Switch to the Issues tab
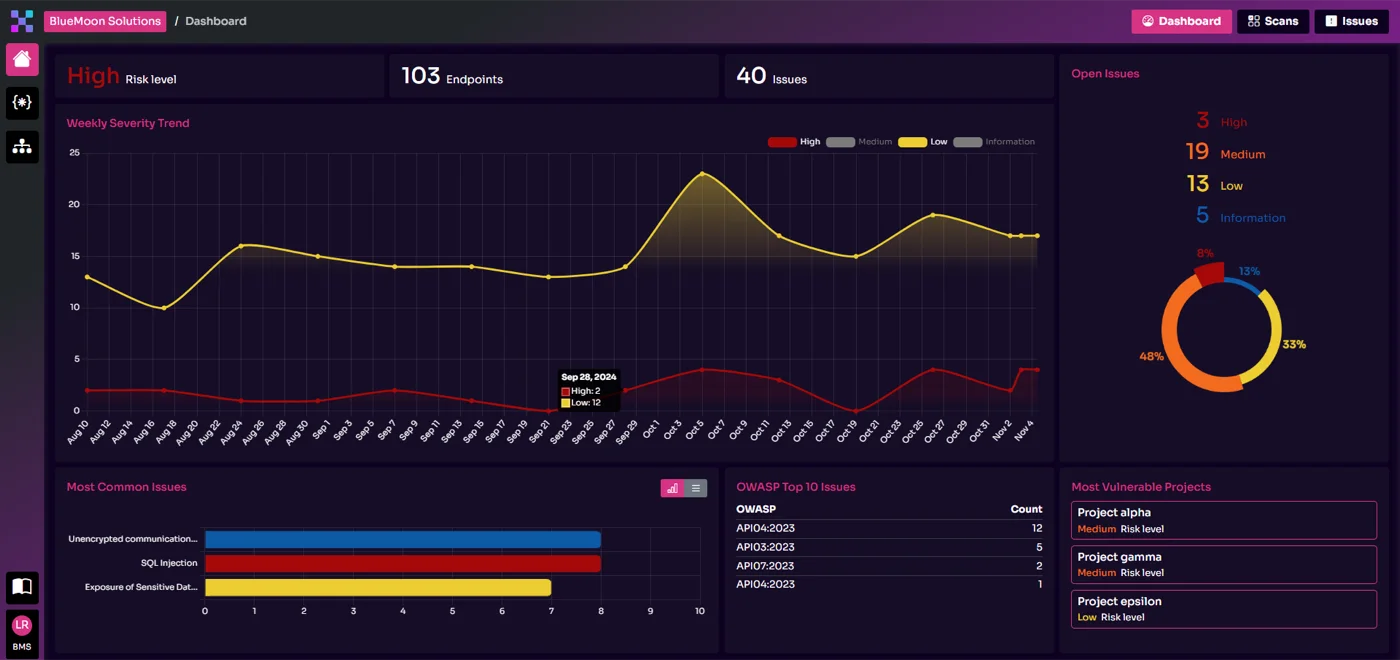Screen dimensions: 1400x660 pos(1350,20)
